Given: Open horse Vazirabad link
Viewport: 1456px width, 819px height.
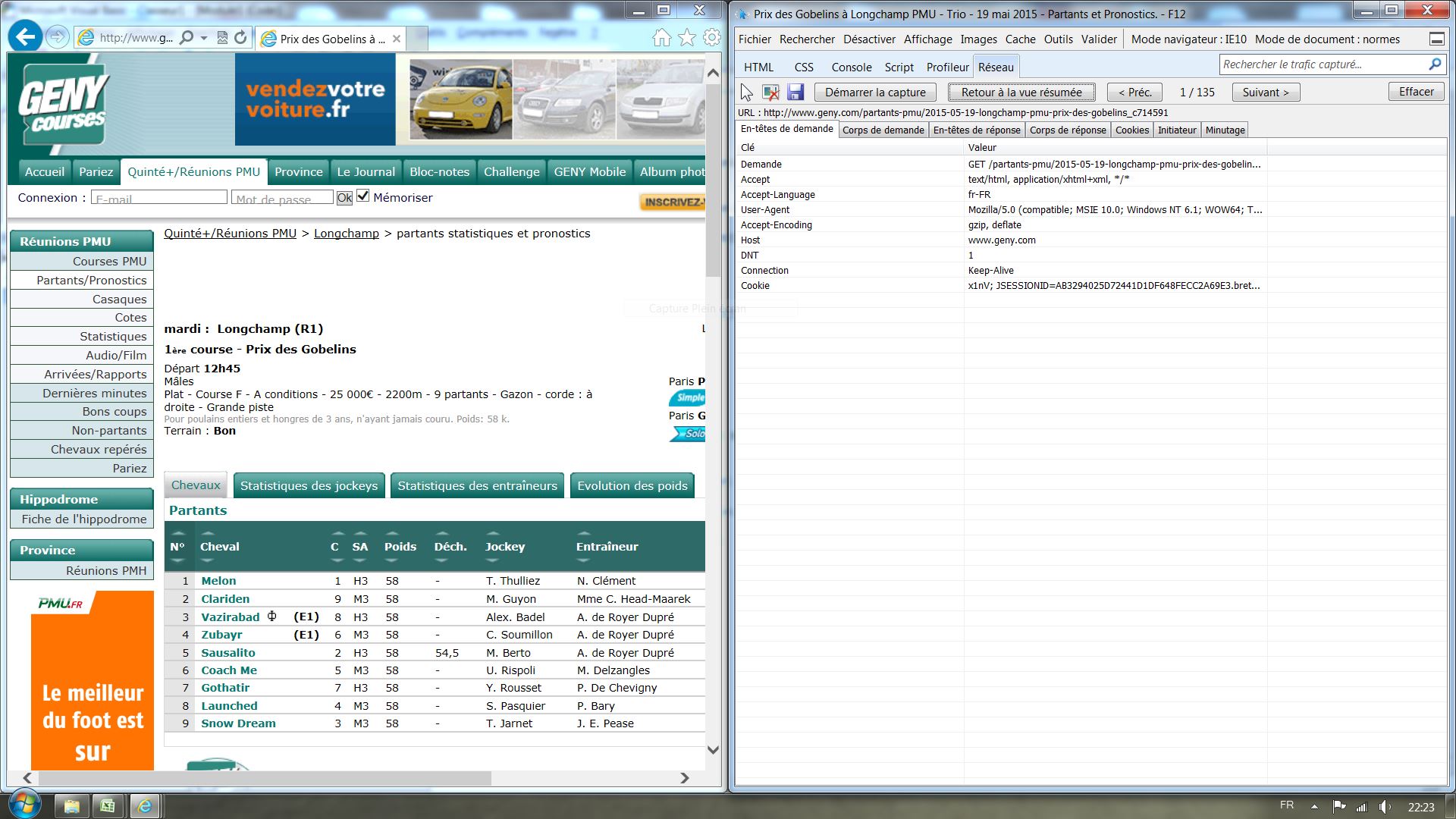Looking at the screenshot, I should tap(230, 617).
